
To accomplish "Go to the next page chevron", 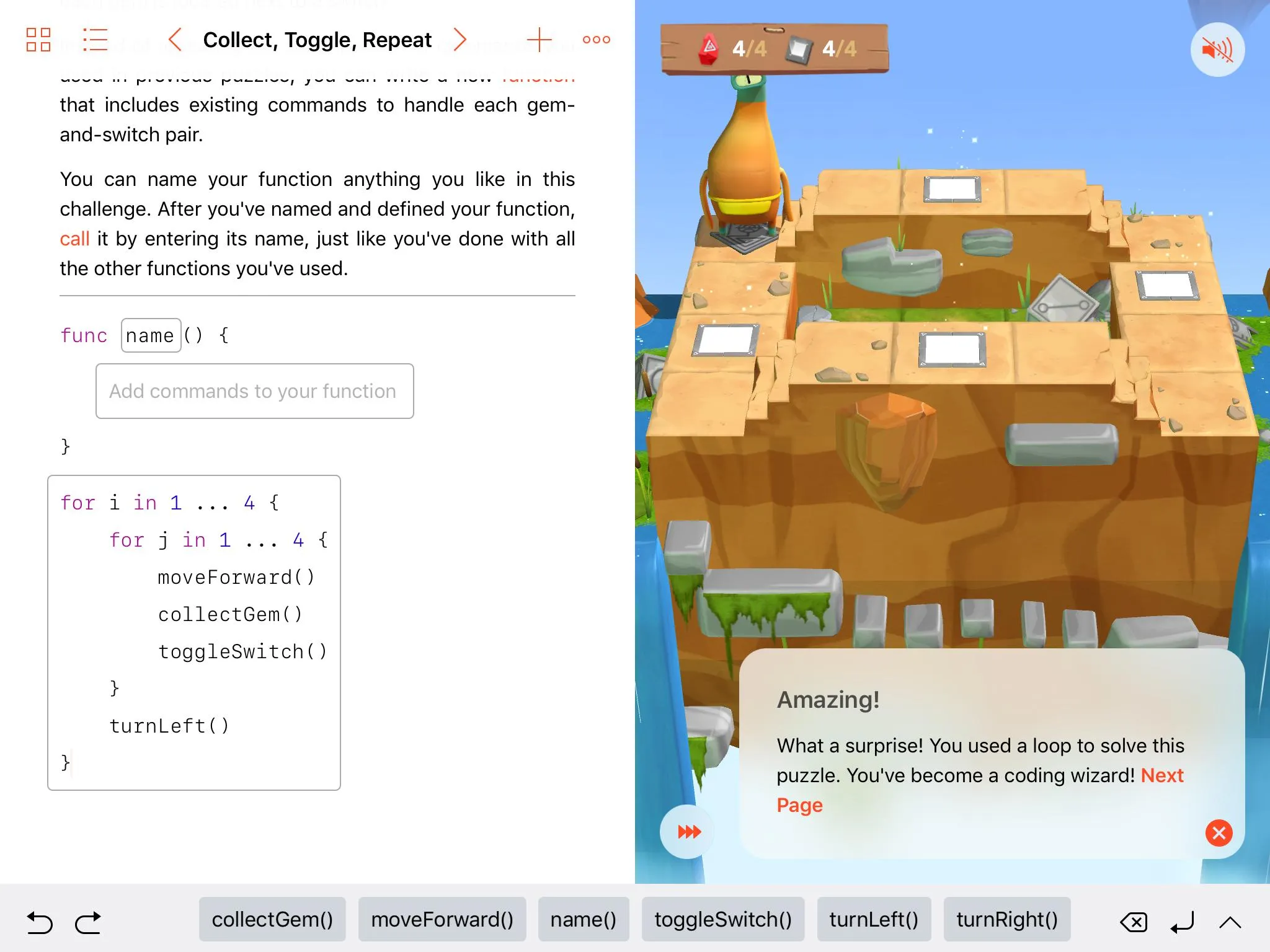I will pos(460,40).
